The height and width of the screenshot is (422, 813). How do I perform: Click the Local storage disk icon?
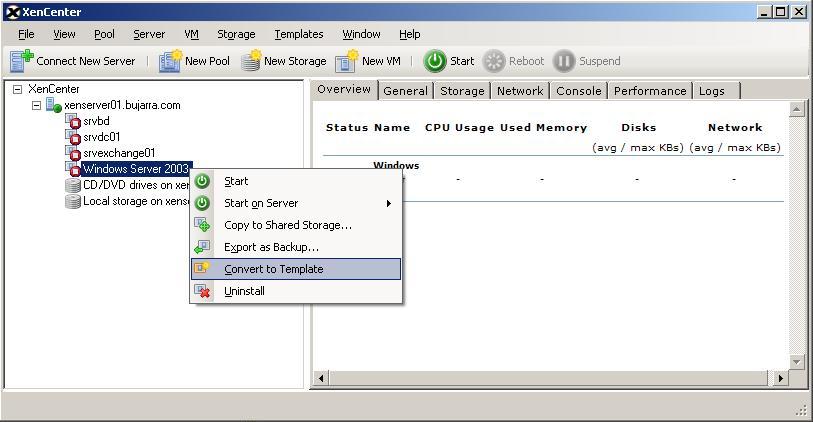point(73,202)
